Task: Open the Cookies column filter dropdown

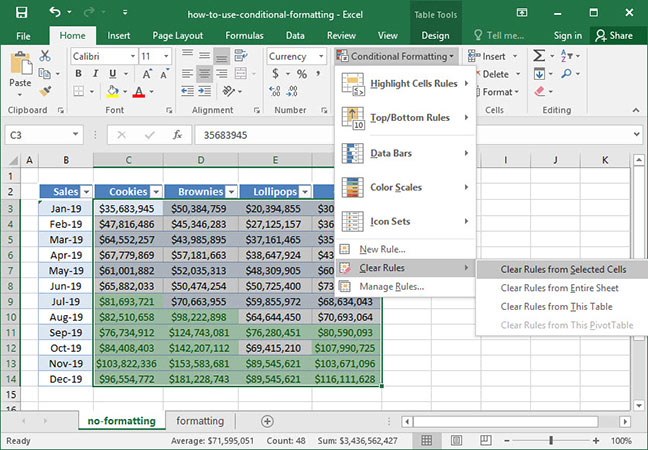Action: point(156,192)
